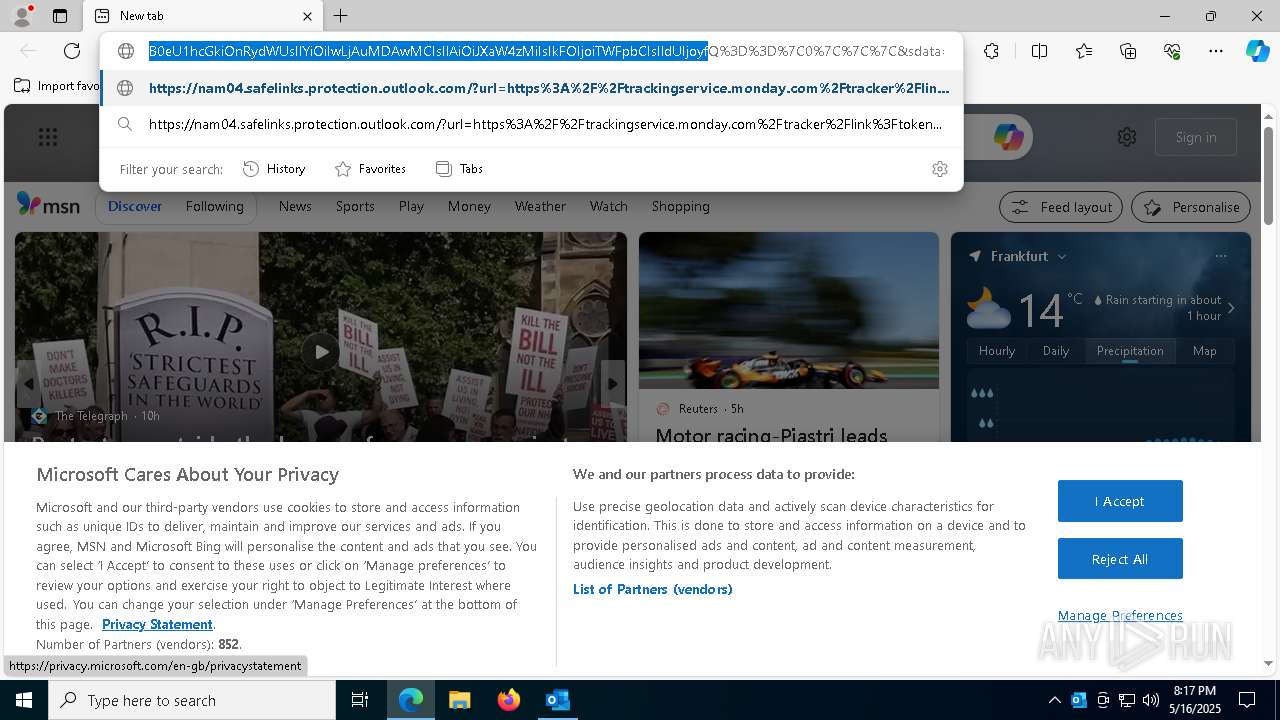Show hidden system tray icons
The image size is (1280, 720).
point(1054,700)
